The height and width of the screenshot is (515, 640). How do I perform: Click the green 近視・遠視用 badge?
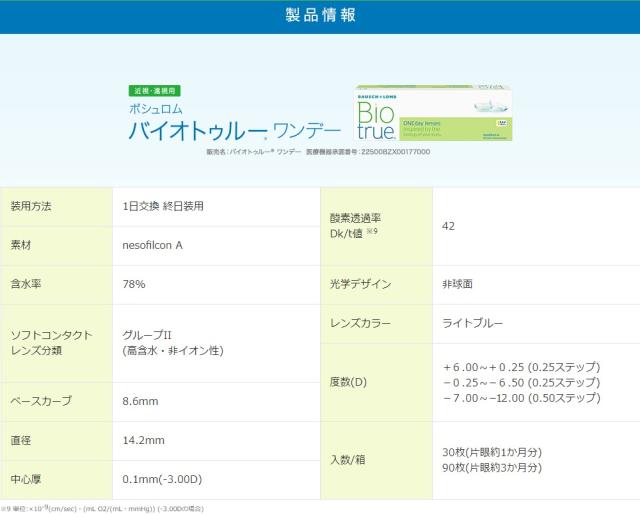154,89
